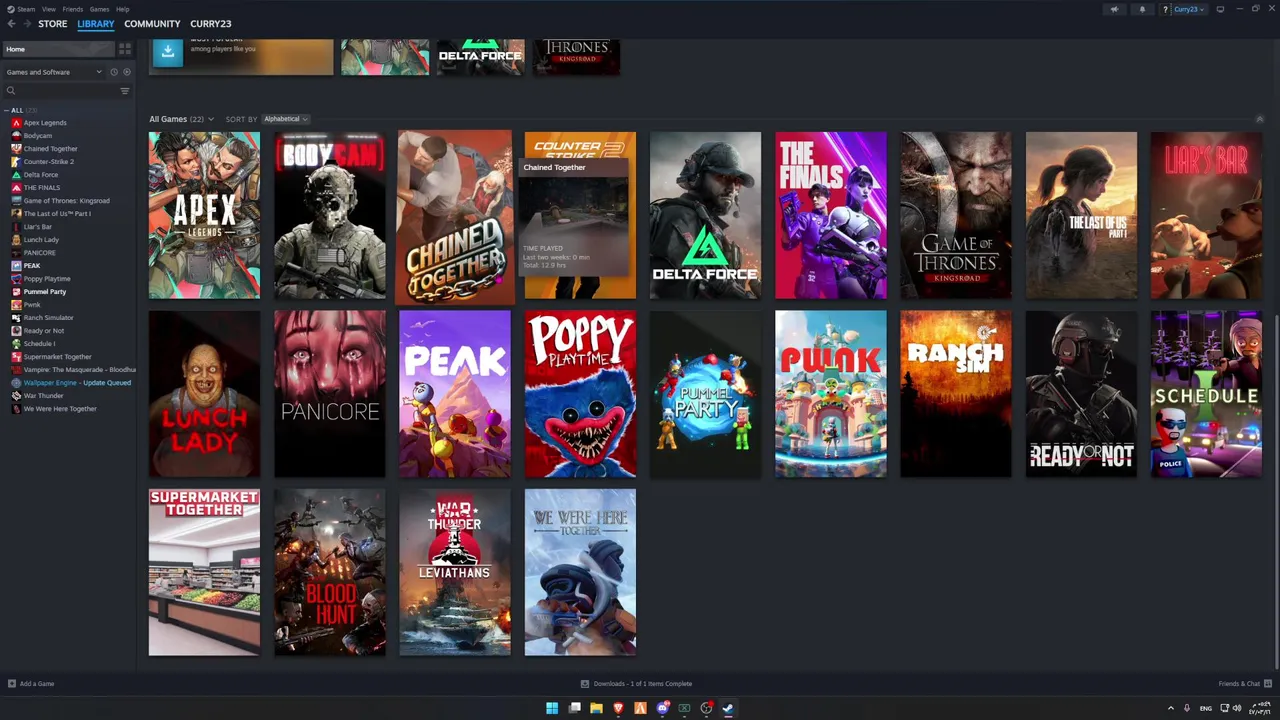Screen dimensions: 1280x720
Task: Open the CURRY23 profile tab
Action: pos(210,24)
